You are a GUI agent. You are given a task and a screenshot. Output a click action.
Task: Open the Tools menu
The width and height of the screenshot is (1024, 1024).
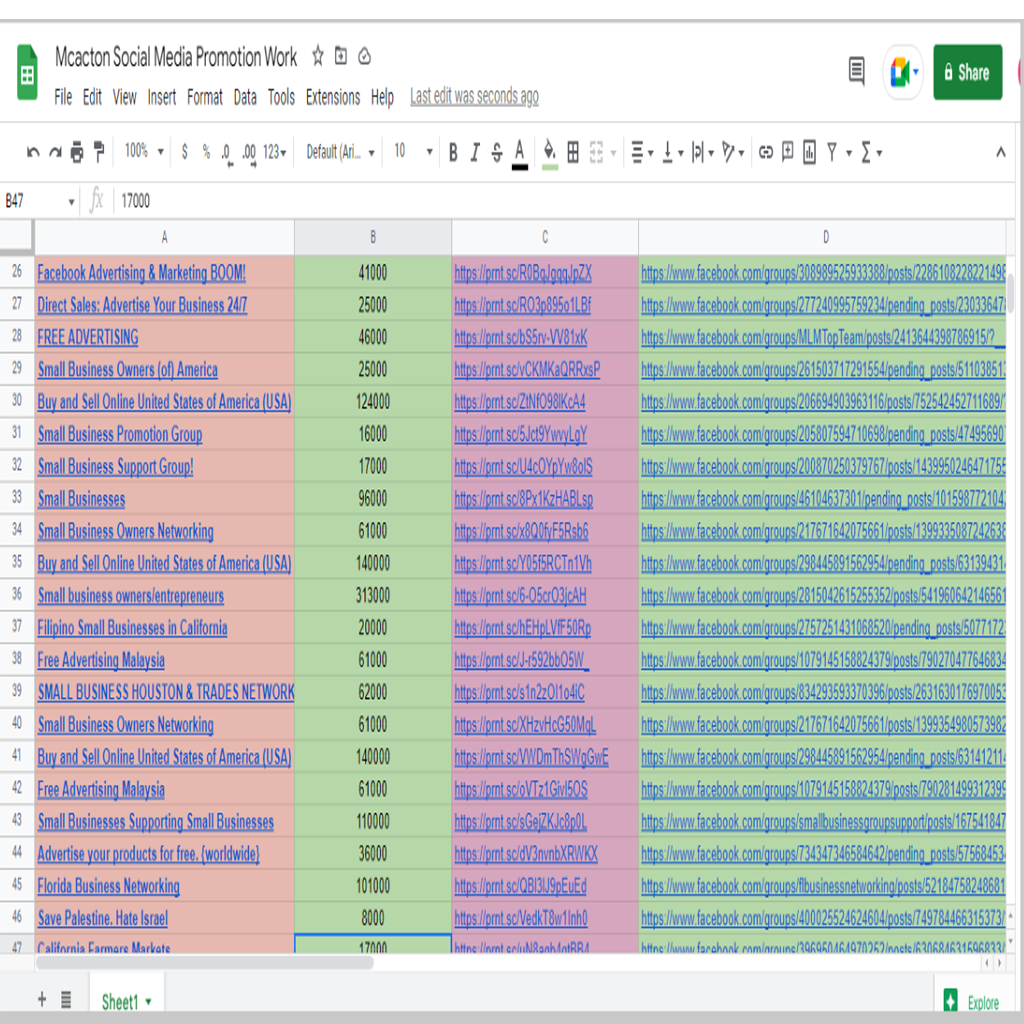point(281,97)
